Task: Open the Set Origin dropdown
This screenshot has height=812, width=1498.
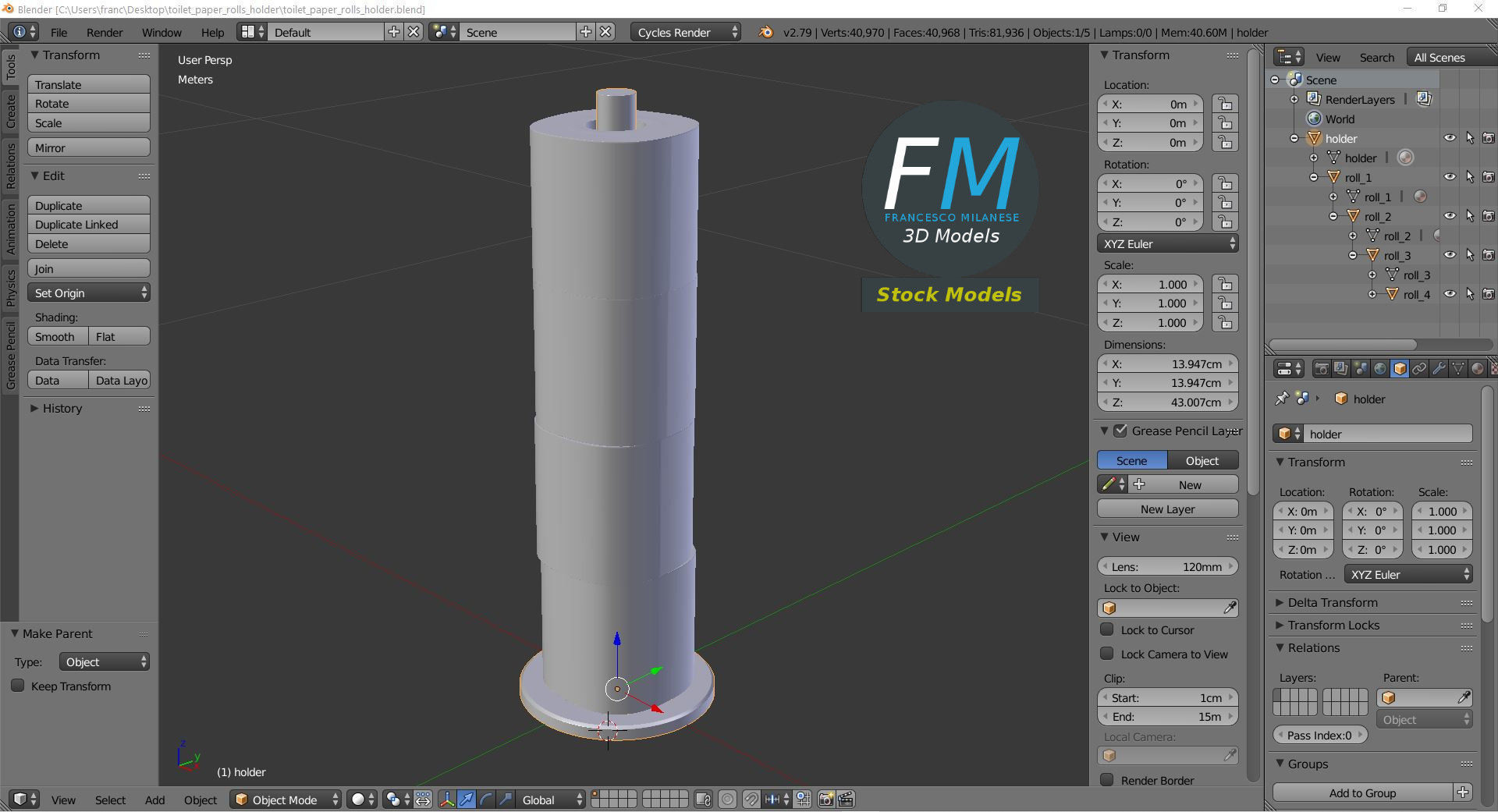Action: [x=88, y=293]
